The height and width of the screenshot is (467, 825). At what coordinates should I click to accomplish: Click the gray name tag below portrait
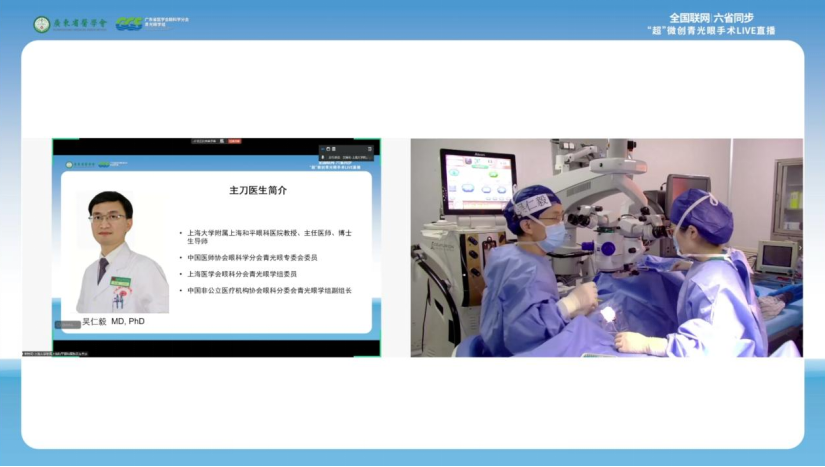[x=68, y=324]
